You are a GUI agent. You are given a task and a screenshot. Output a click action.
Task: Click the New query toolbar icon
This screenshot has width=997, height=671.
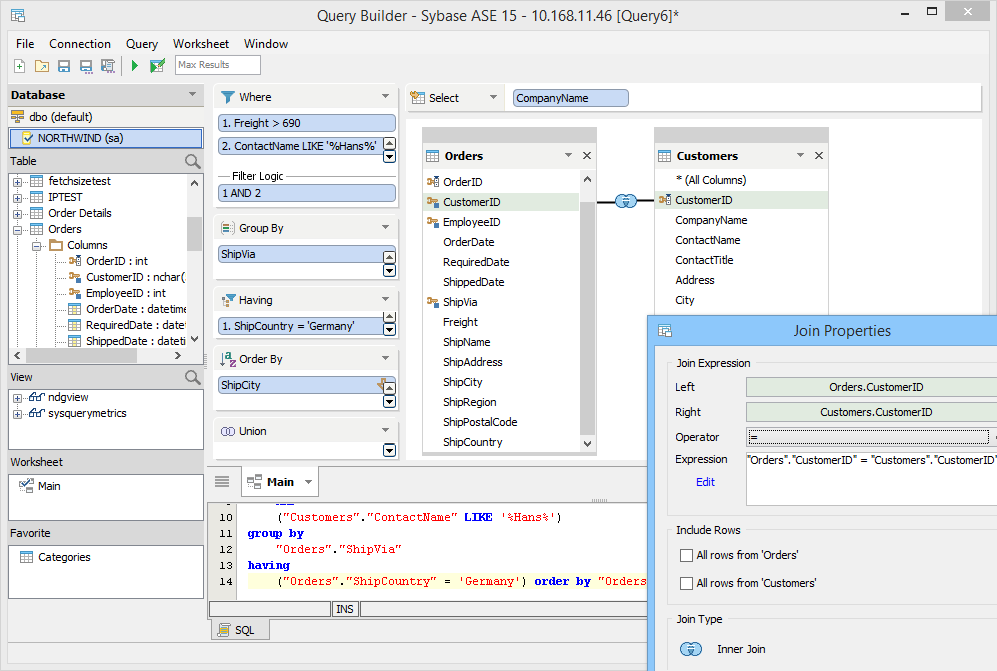(x=20, y=66)
